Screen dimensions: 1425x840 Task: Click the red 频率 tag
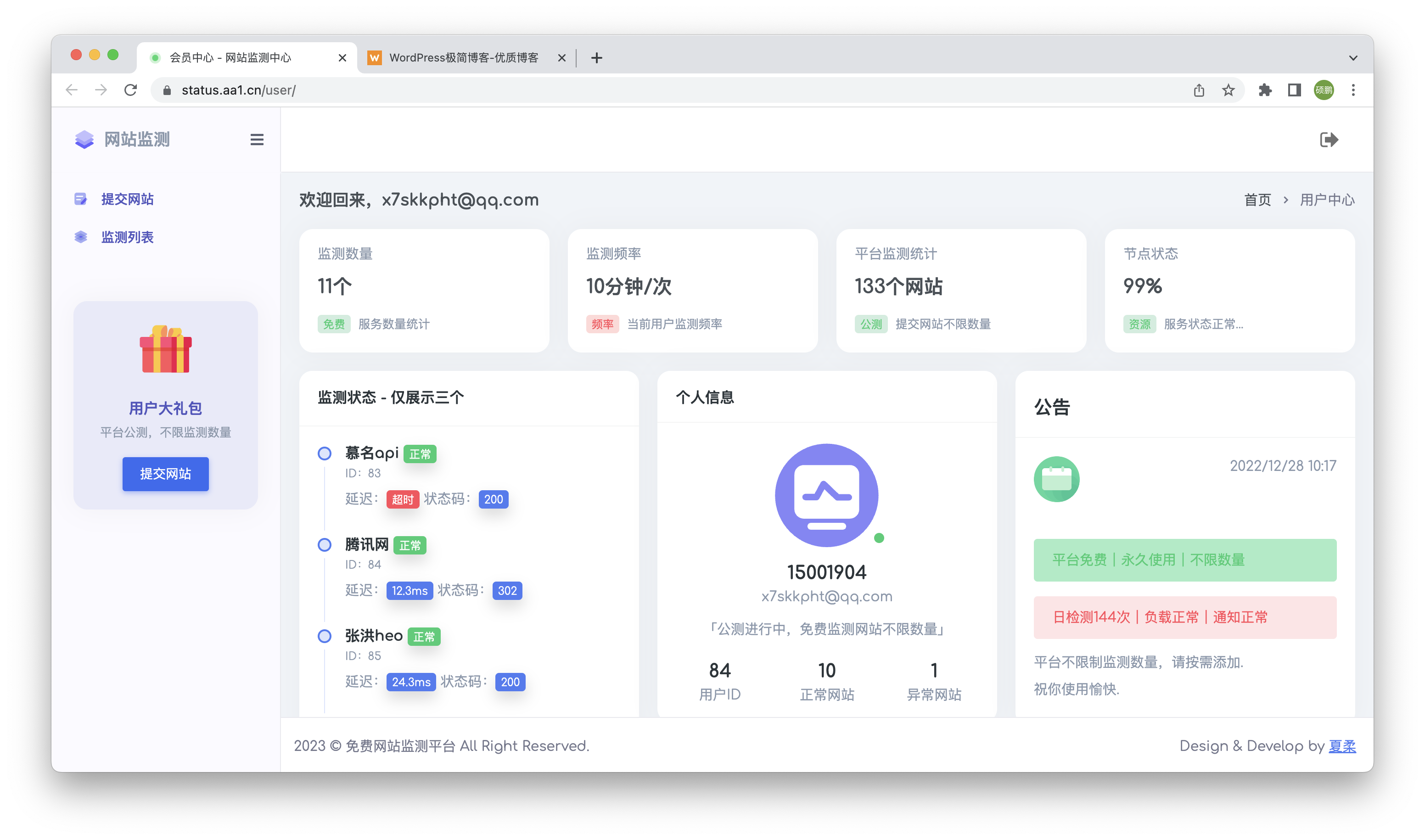[602, 324]
